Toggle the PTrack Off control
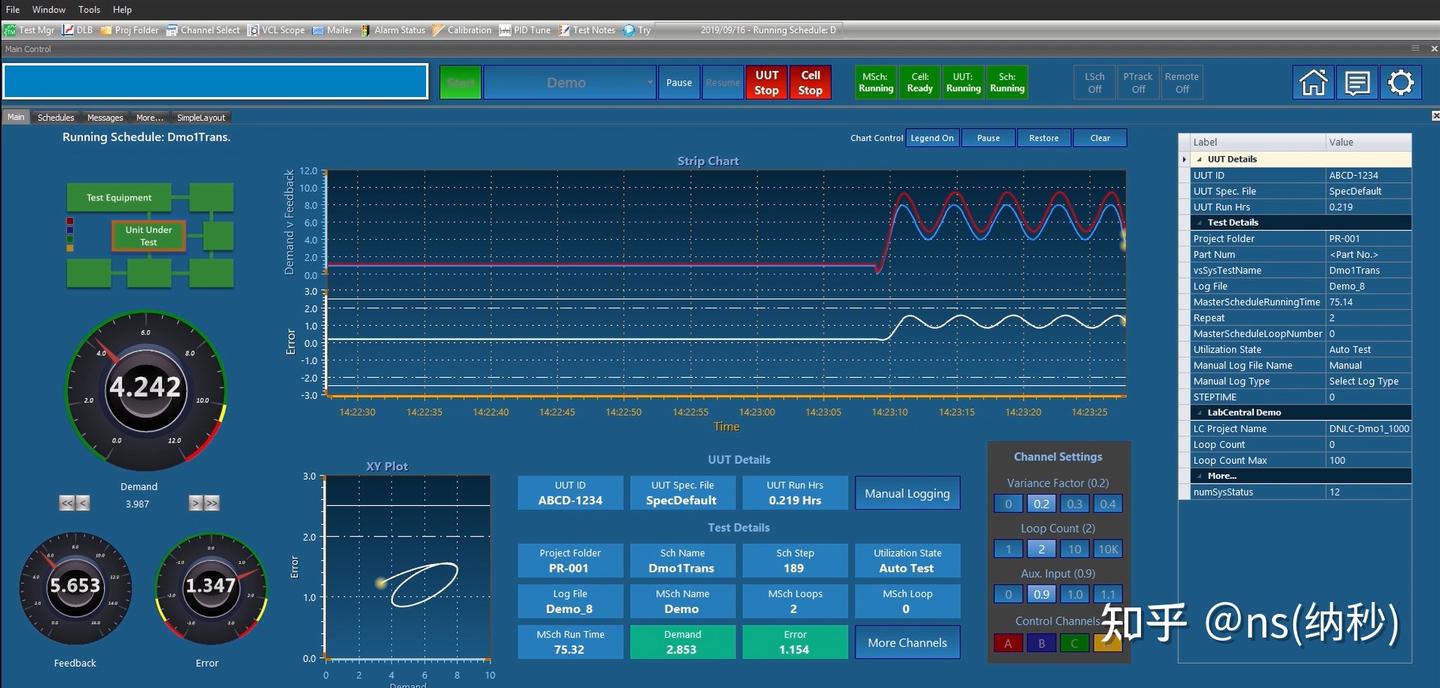Viewport: 1440px width, 688px height. coord(1137,82)
